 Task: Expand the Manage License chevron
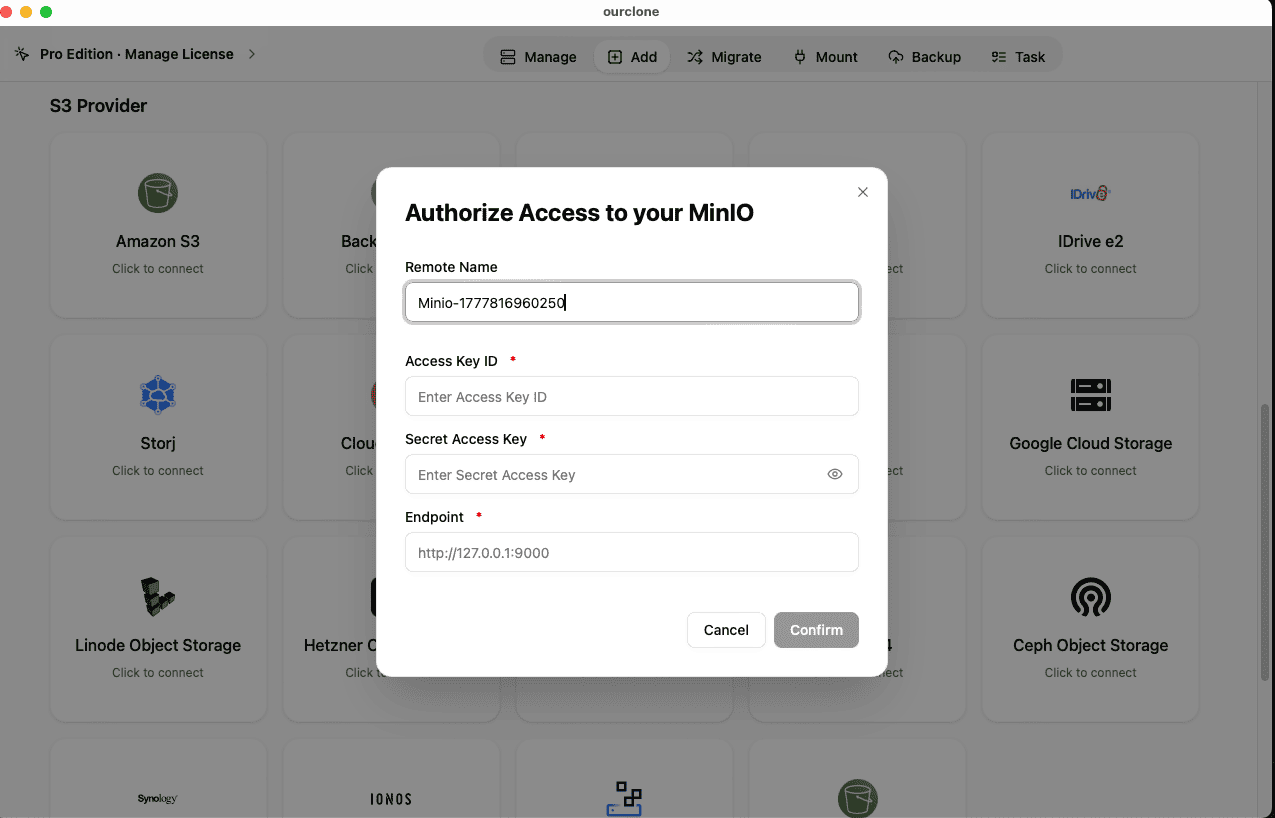252,54
